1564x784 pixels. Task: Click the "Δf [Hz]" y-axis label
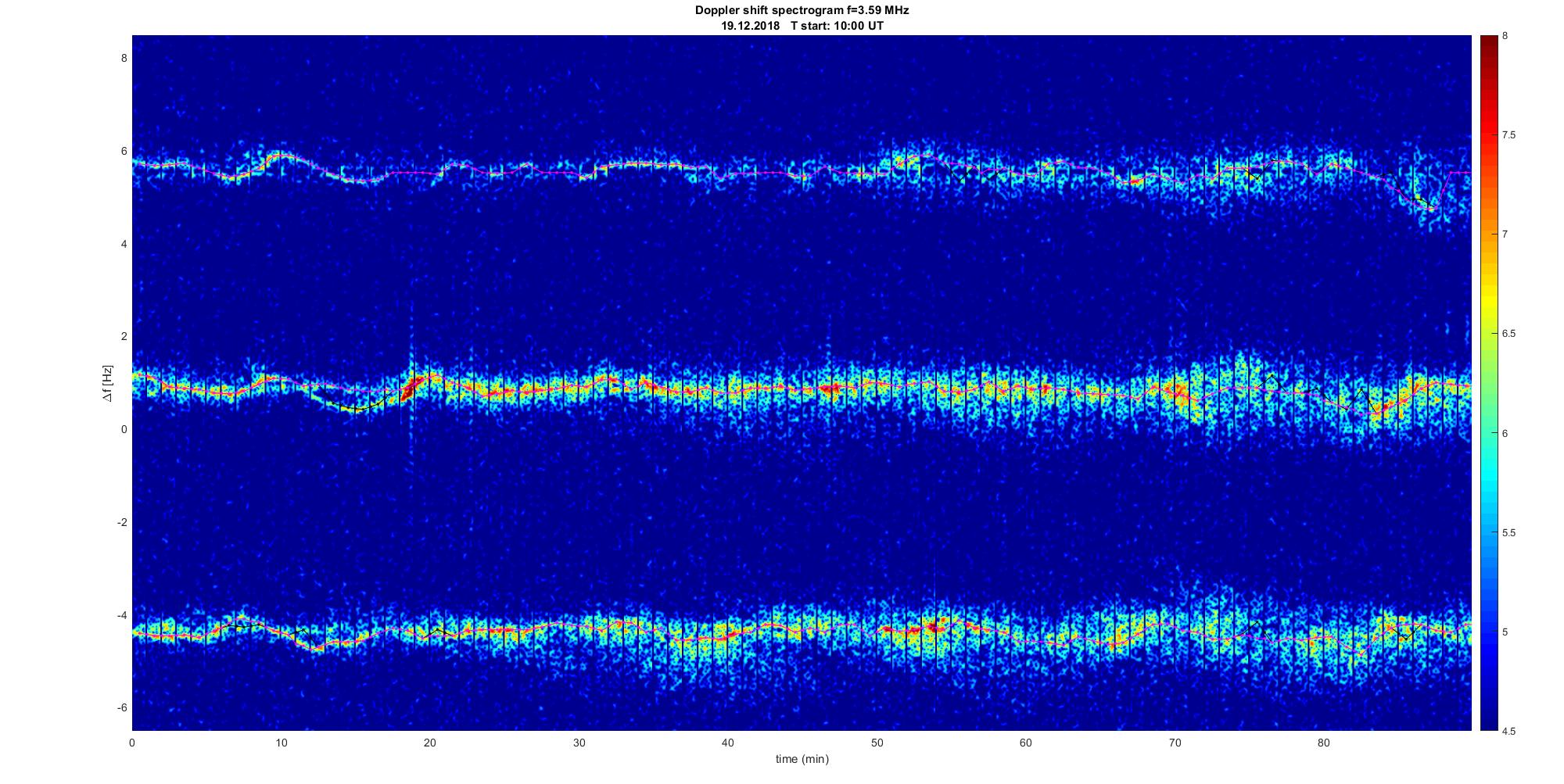[107, 383]
